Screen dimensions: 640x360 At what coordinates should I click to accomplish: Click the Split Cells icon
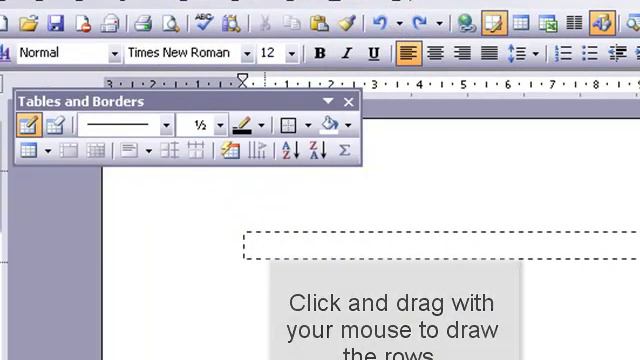coord(96,151)
